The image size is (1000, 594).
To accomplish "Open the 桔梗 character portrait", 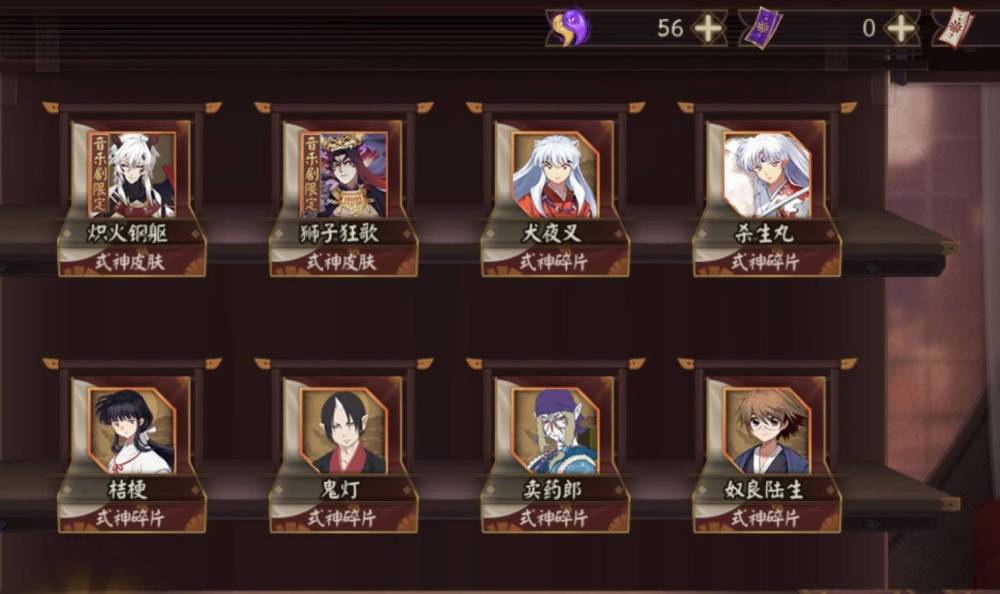I will pyautogui.click(x=132, y=430).
